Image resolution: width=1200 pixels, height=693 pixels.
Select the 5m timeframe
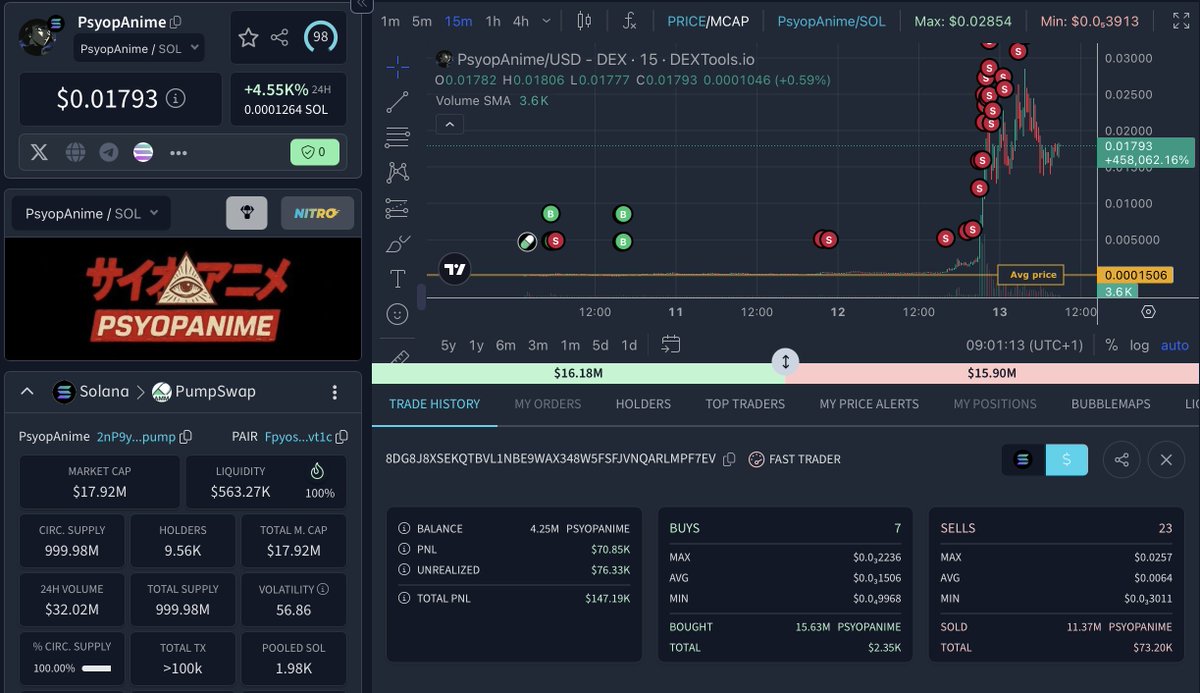click(x=422, y=21)
